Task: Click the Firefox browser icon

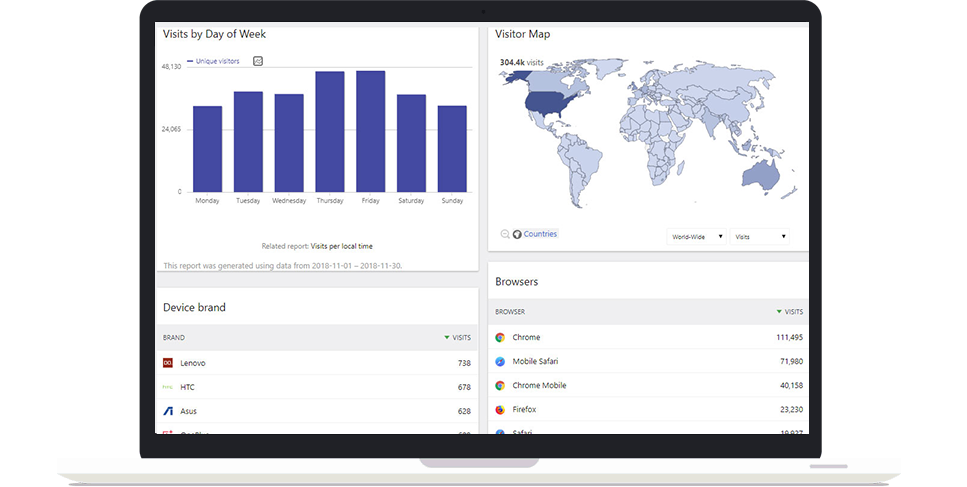Action: 500,409
